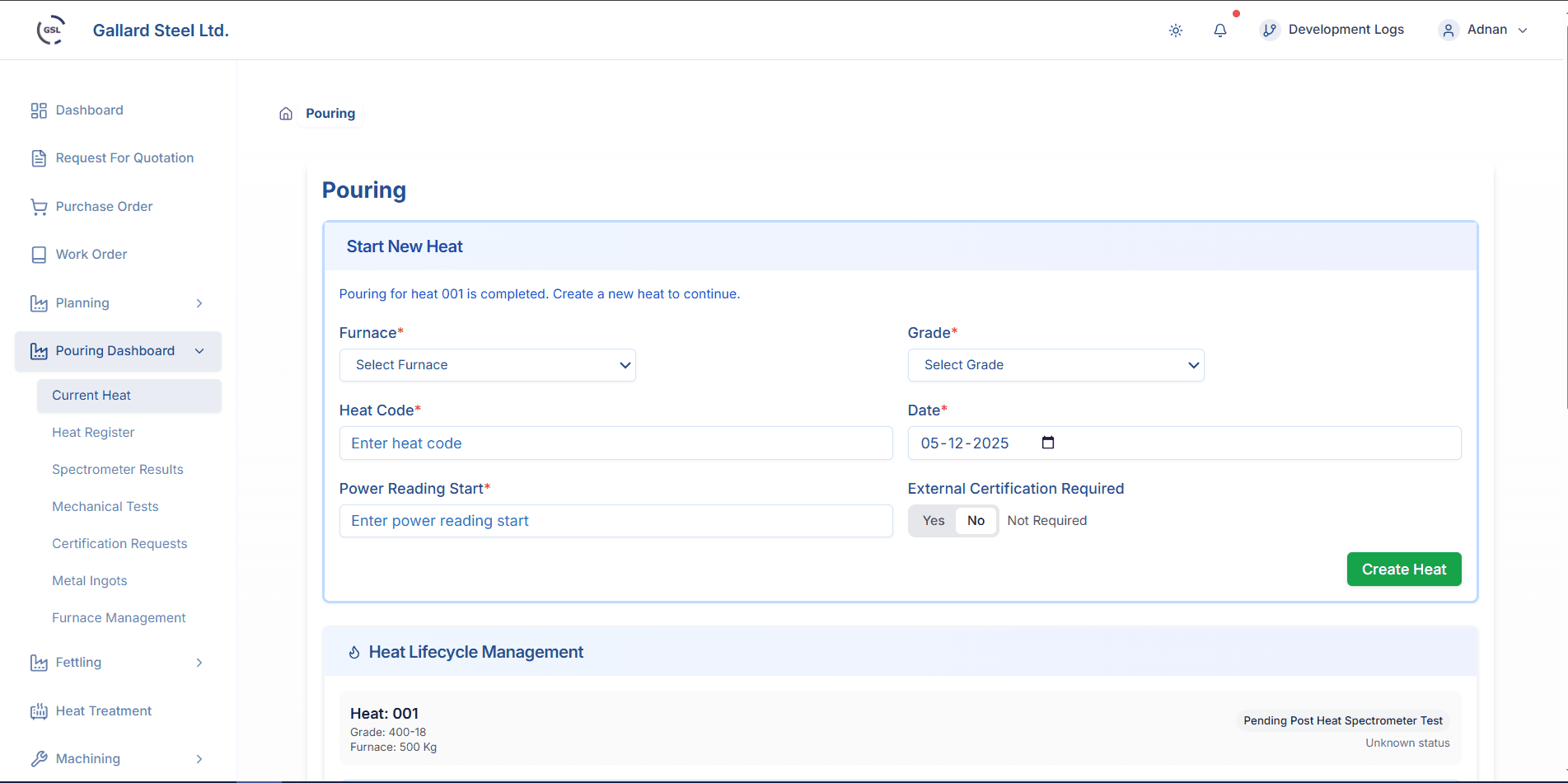The height and width of the screenshot is (783, 1568).
Task: Open Certification Requests
Action: coord(119,543)
